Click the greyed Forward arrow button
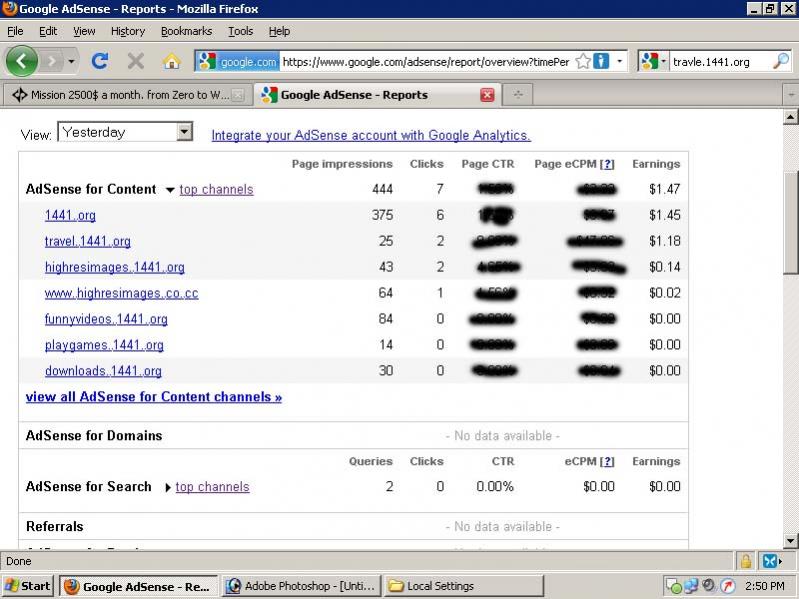799x599 pixels. (x=52, y=62)
